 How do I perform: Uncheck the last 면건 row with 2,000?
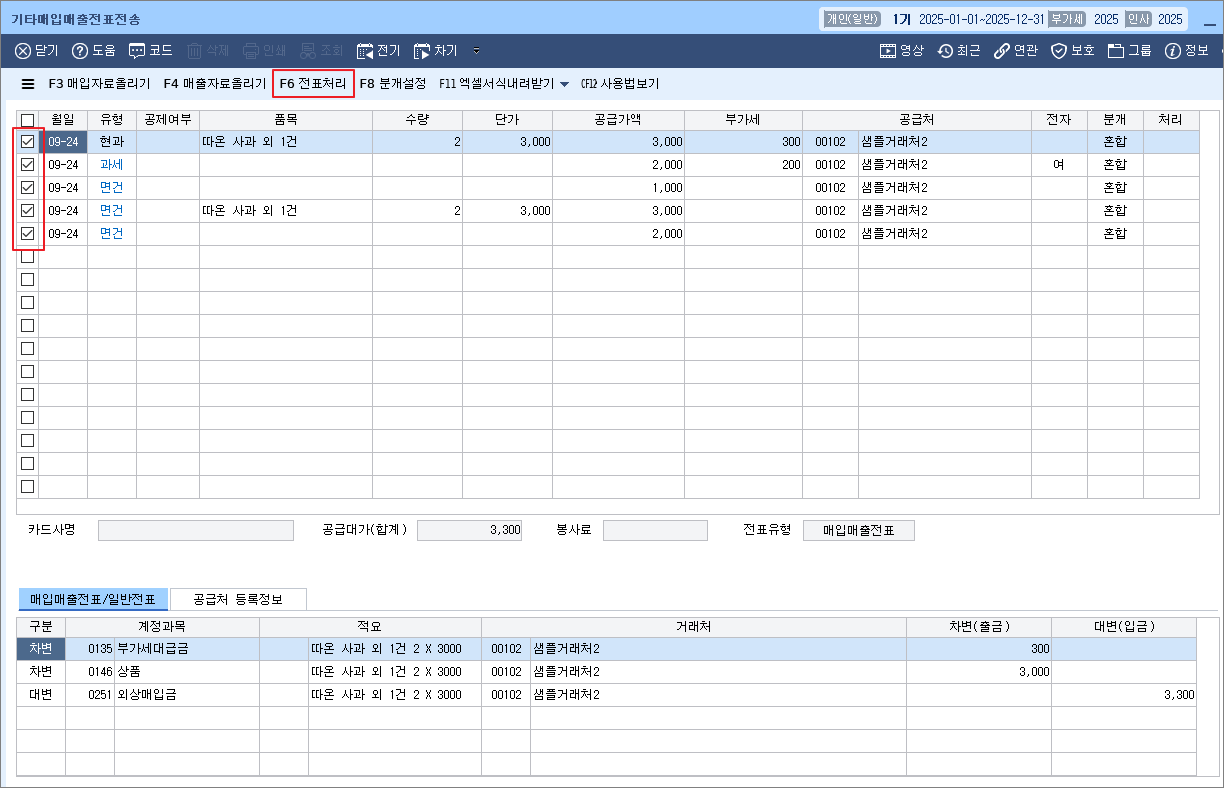point(28,234)
